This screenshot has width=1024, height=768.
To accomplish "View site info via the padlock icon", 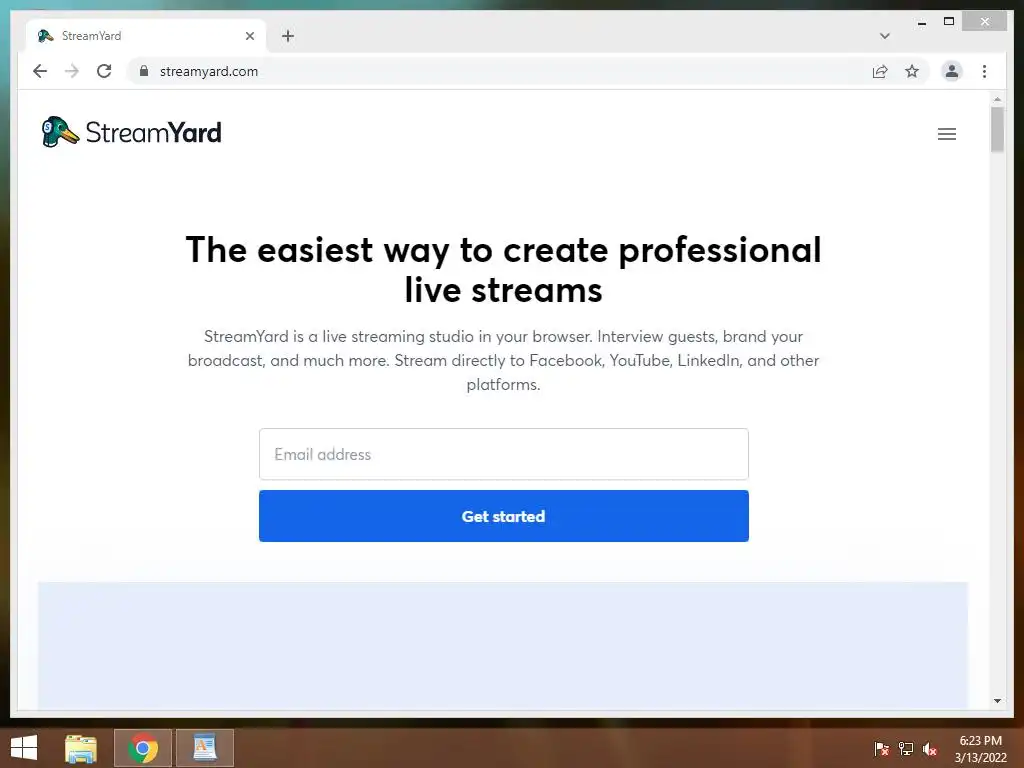I will point(144,71).
